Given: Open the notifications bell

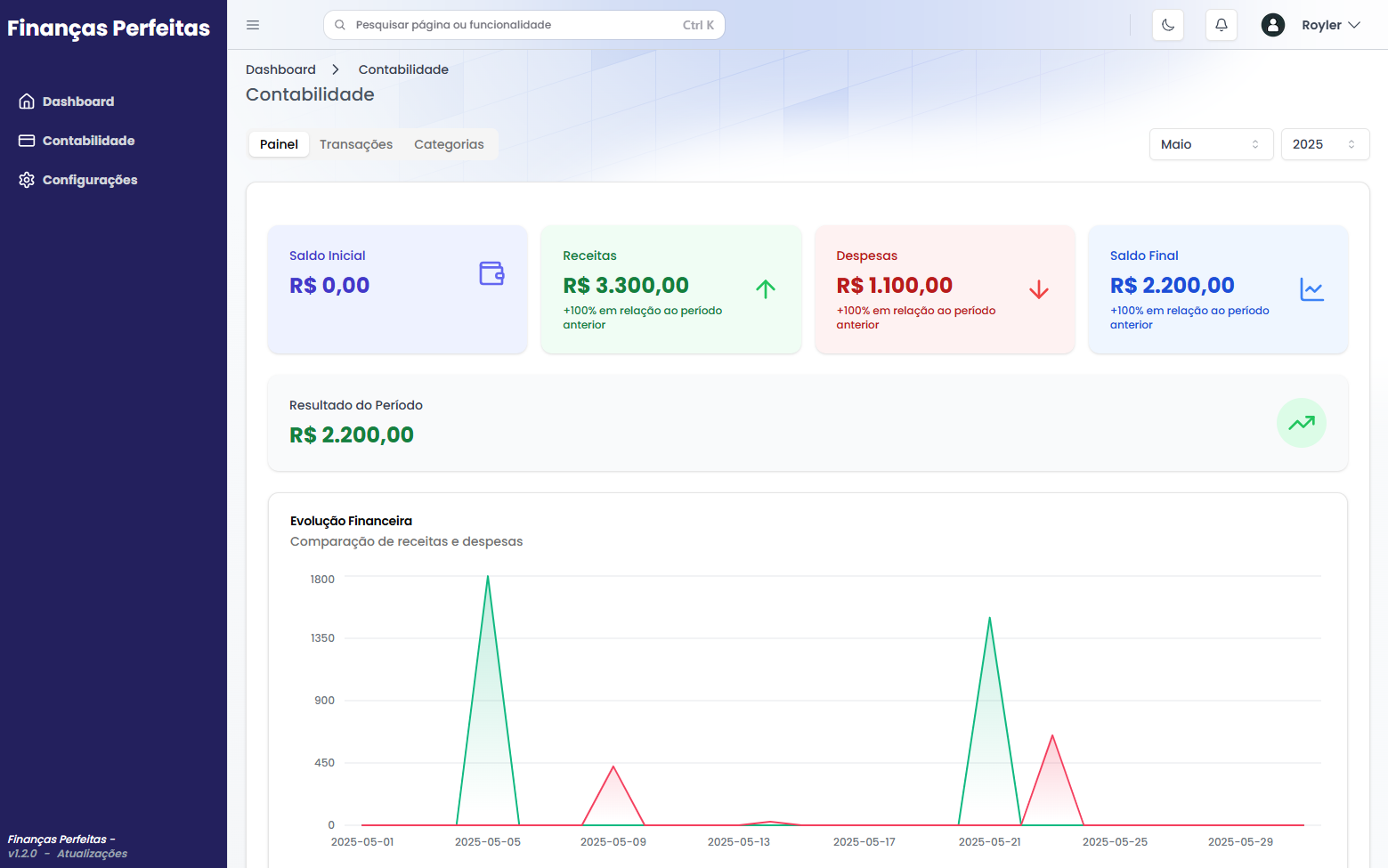Looking at the screenshot, I should point(1222,25).
